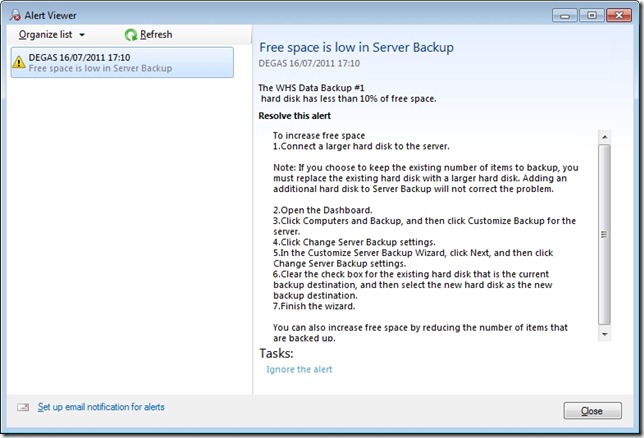The height and width of the screenshot is (438, 644).
Task: Close the window with the red X
Action: coord(619,14)
